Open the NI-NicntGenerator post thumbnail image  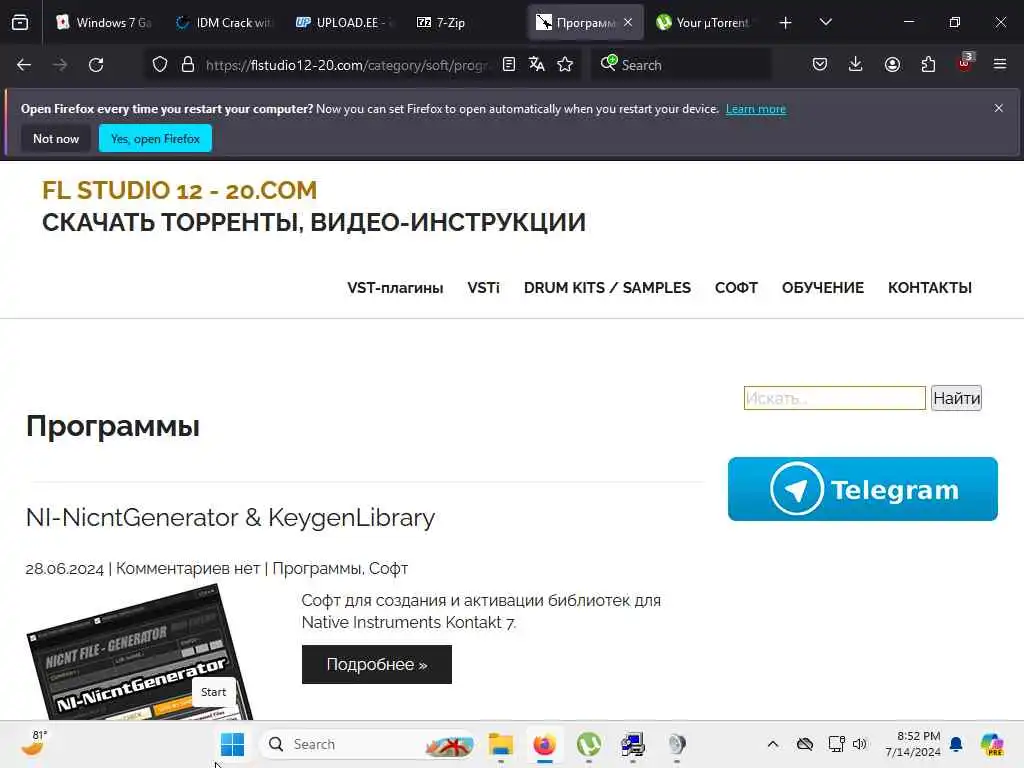click(140, 653)
